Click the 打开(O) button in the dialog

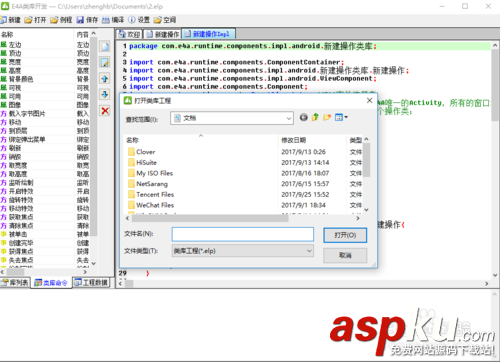tap(345, 235)
